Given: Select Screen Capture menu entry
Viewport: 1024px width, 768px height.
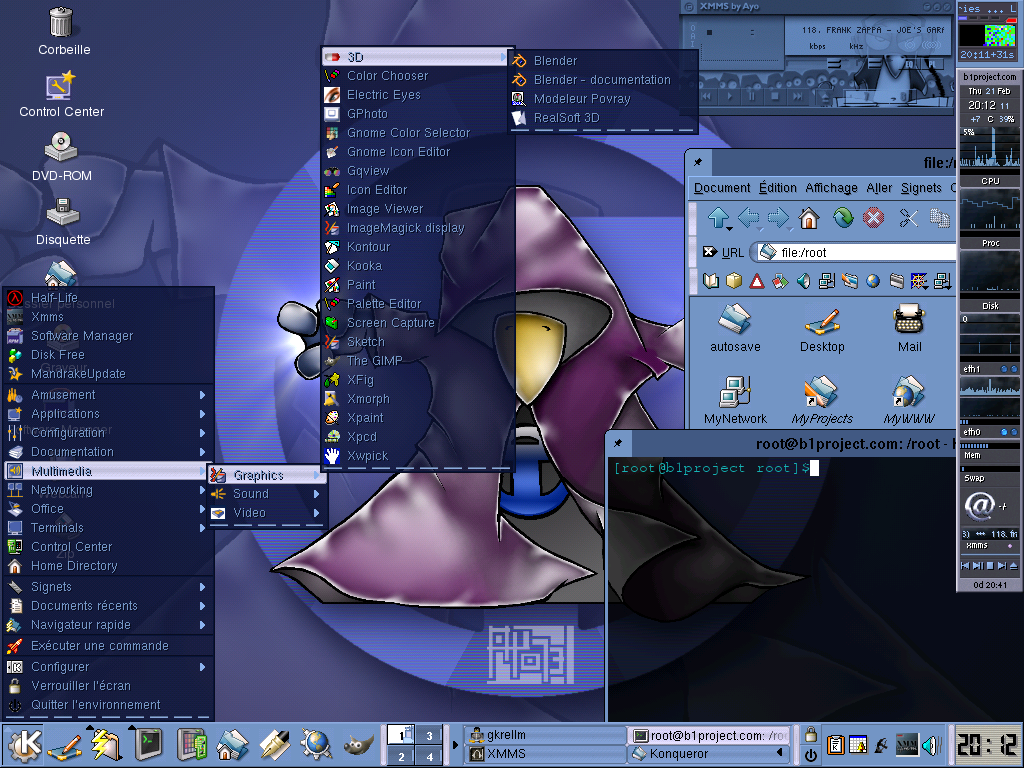Looking at the screenshot, I should click(x=418, y=323).
